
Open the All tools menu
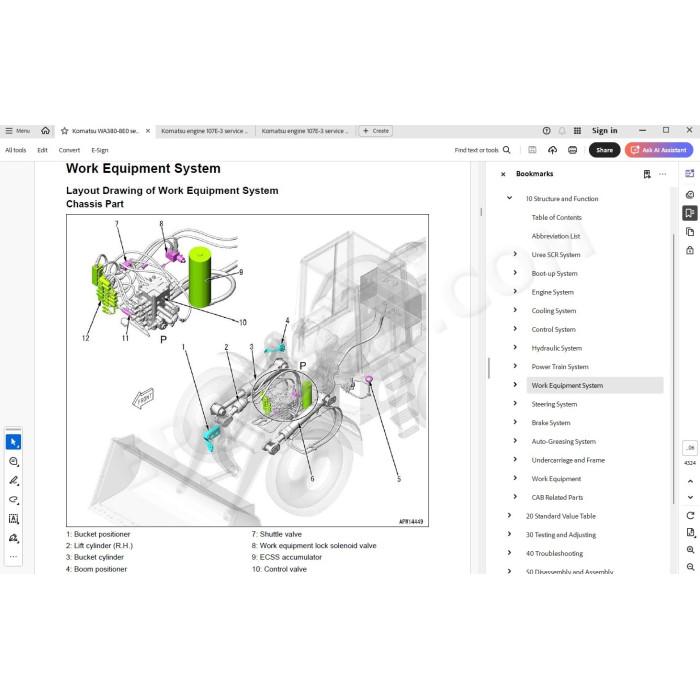coord(16,150)
